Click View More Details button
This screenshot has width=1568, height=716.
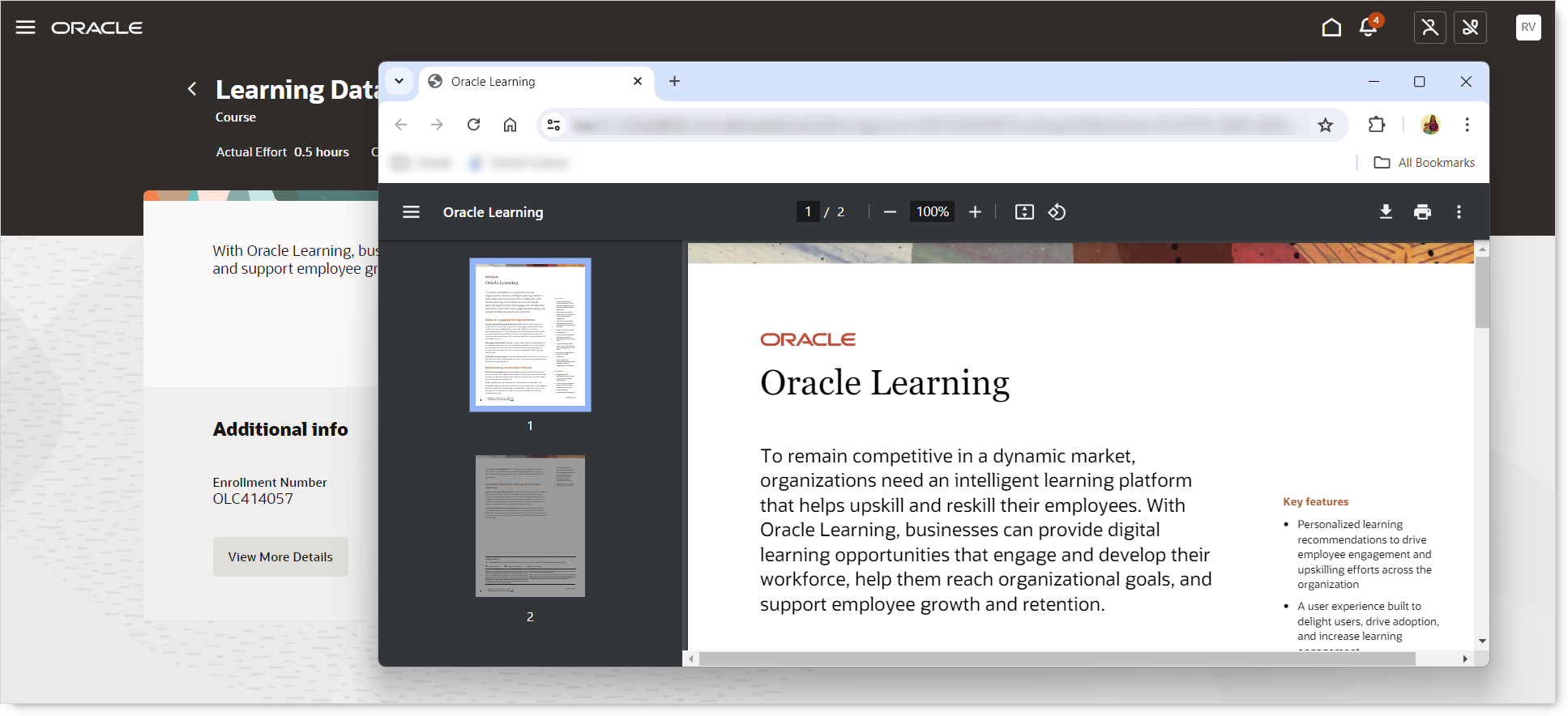click(280, 557)
